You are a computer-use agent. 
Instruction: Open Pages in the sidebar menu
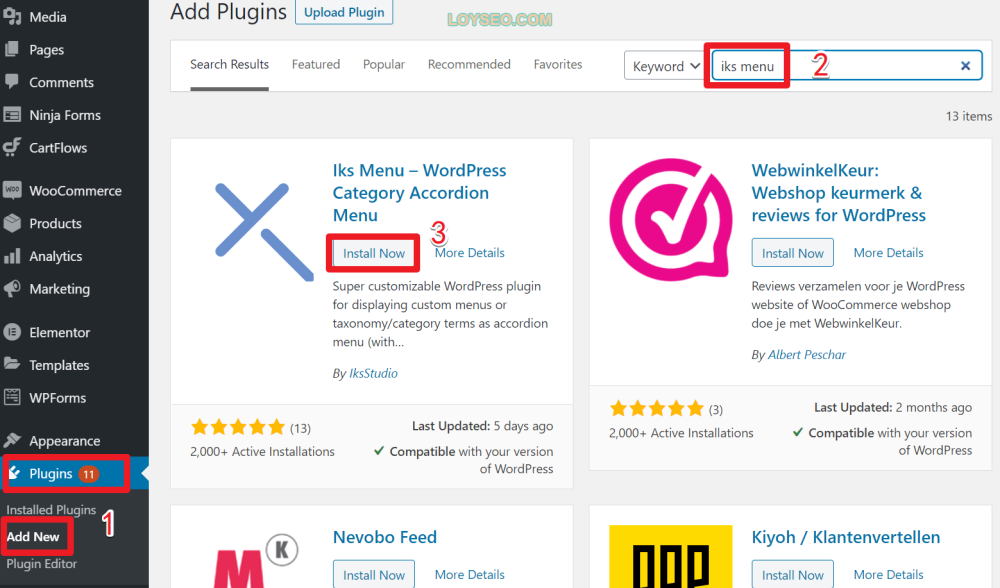(x=47, y=50)
